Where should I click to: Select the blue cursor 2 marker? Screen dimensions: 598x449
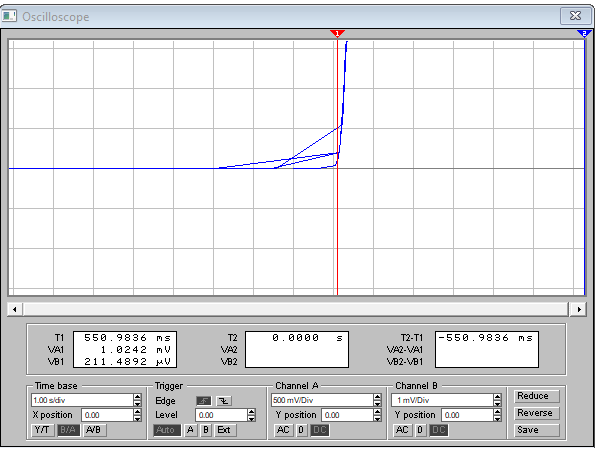pyautogui.click(x=584, y=34)
